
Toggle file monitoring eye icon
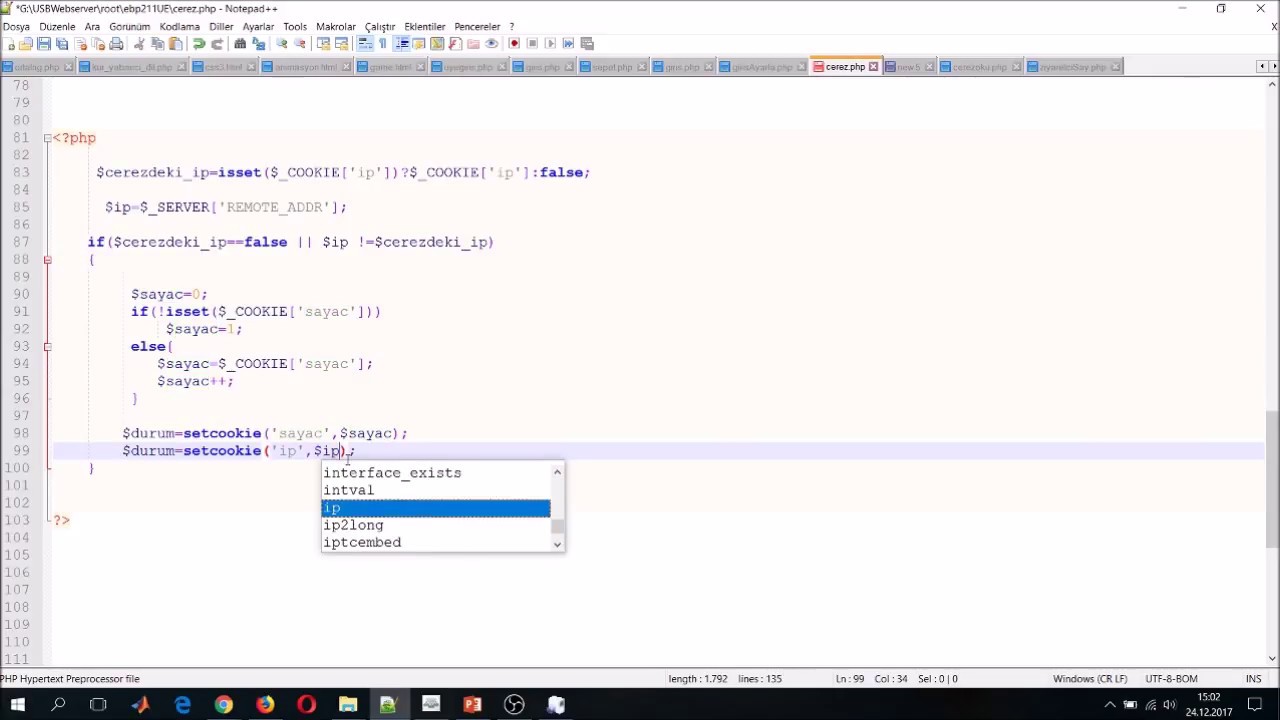[491, 44]
